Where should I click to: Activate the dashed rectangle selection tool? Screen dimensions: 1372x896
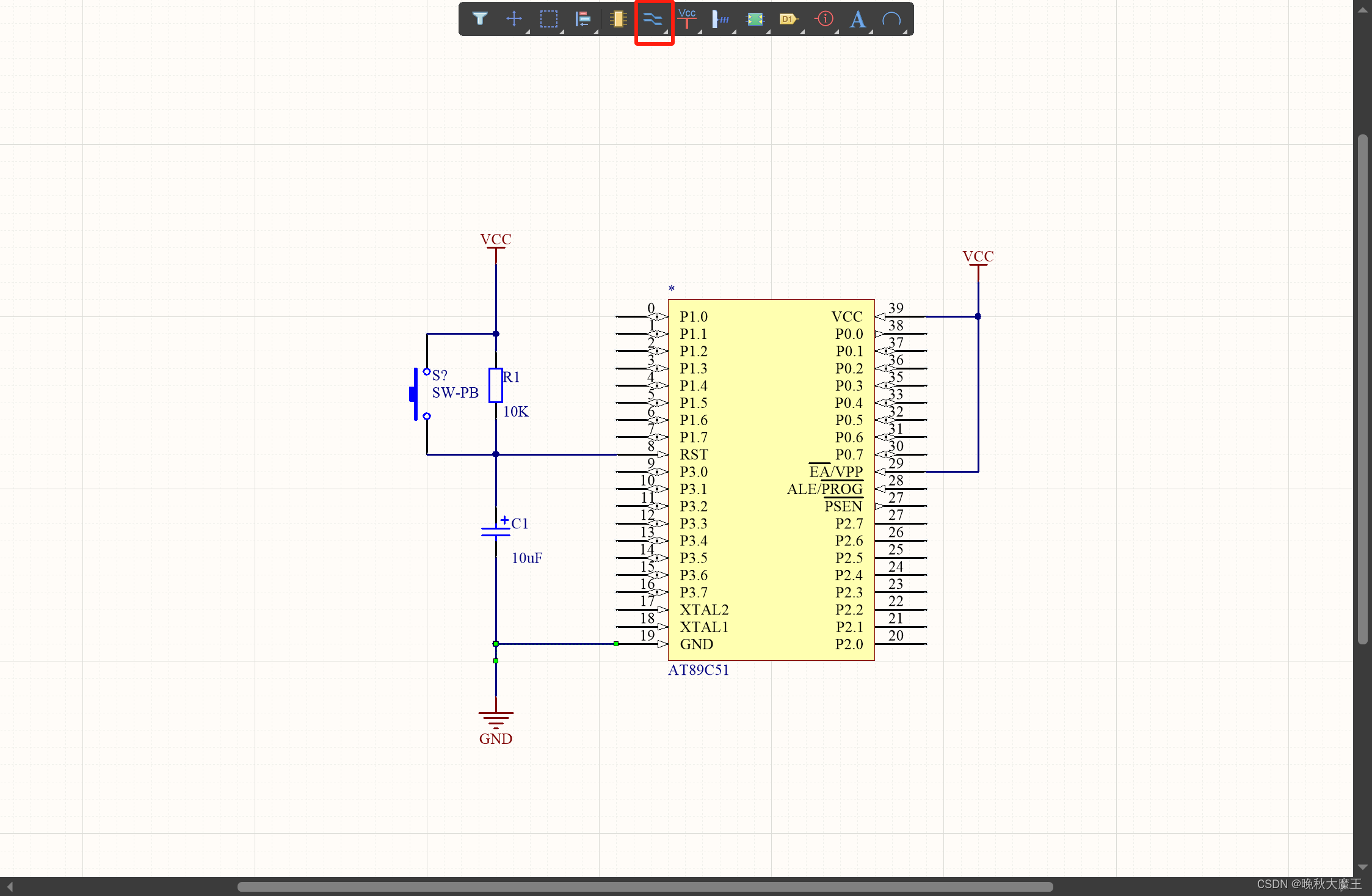(548, 19)
